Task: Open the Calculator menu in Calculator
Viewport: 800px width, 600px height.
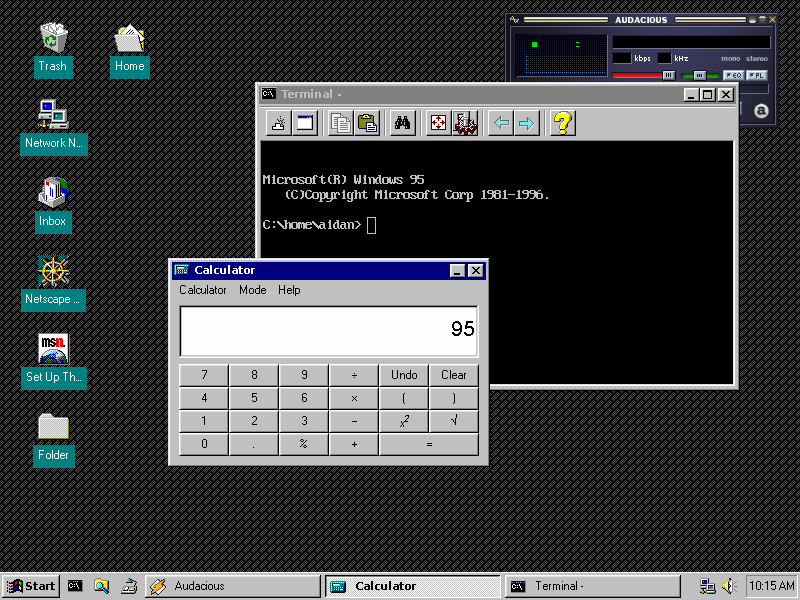Action: tap(203, 290)
